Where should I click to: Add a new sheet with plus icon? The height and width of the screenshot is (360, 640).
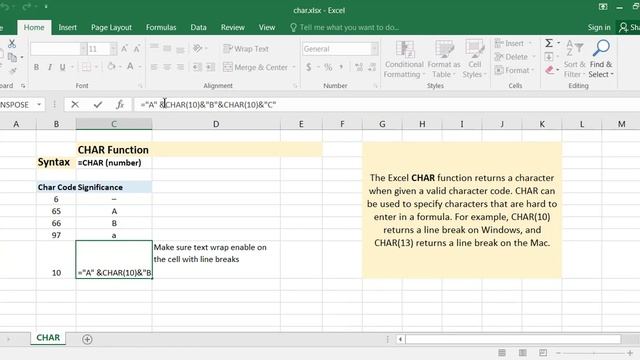(87, 339)
